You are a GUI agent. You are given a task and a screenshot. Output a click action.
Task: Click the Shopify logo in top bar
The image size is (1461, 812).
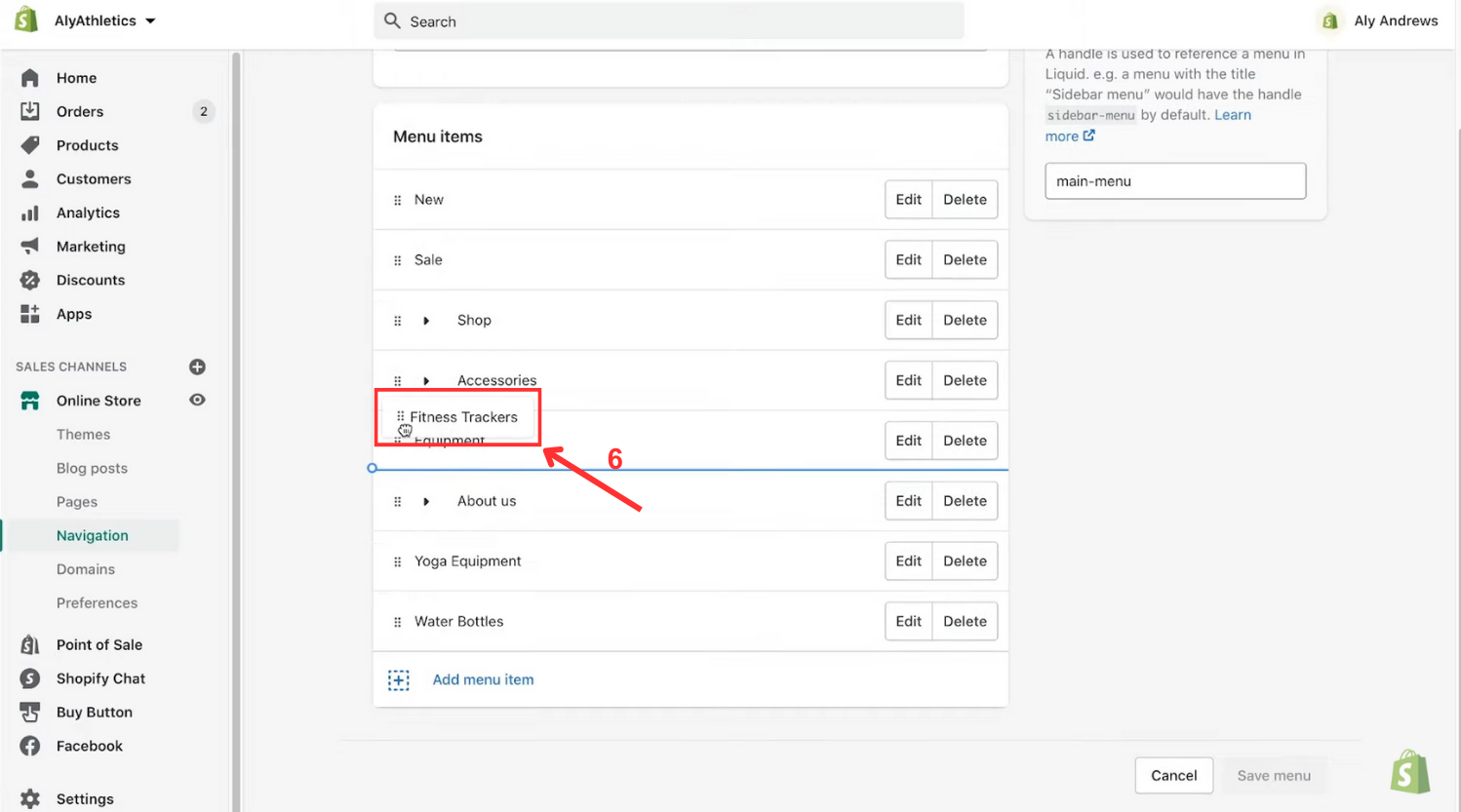(26, 19)
